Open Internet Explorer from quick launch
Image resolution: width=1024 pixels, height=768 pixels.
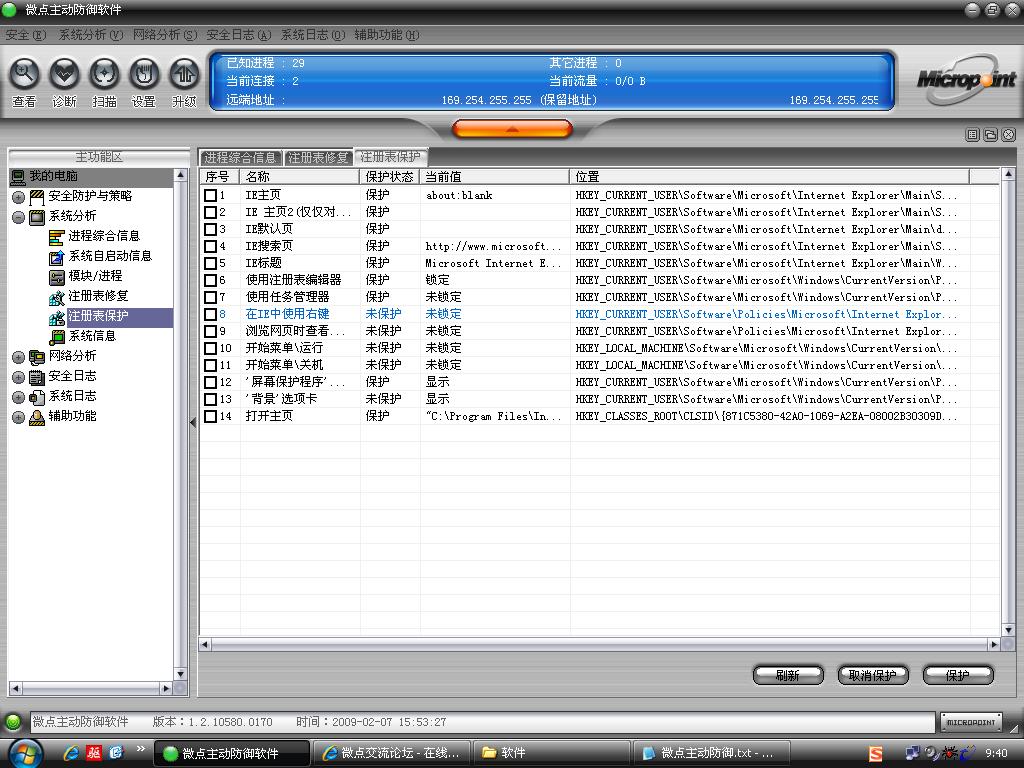[71, 753]
